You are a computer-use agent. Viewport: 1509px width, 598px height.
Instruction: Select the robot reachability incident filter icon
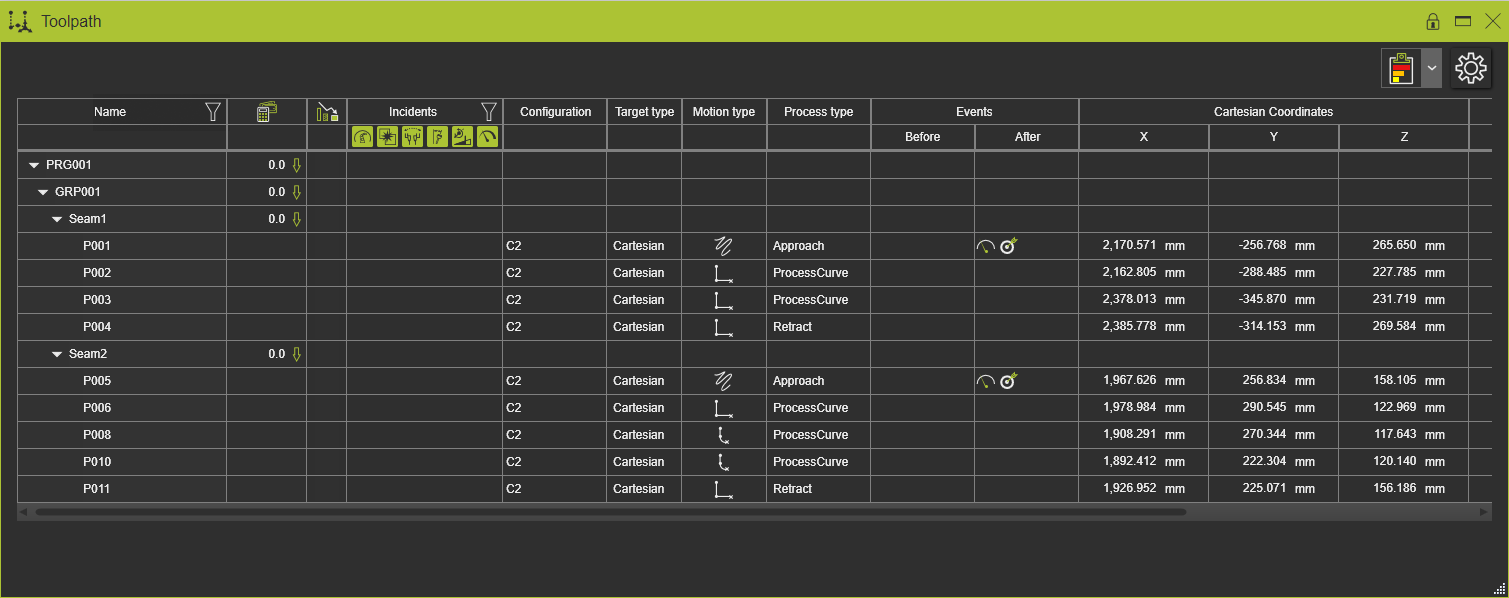[362, 136]
